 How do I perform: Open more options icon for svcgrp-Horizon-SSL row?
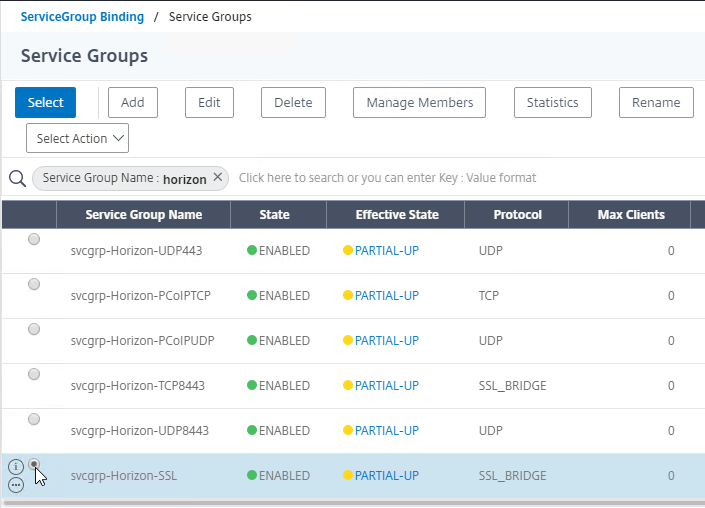[x=16, y=485]
